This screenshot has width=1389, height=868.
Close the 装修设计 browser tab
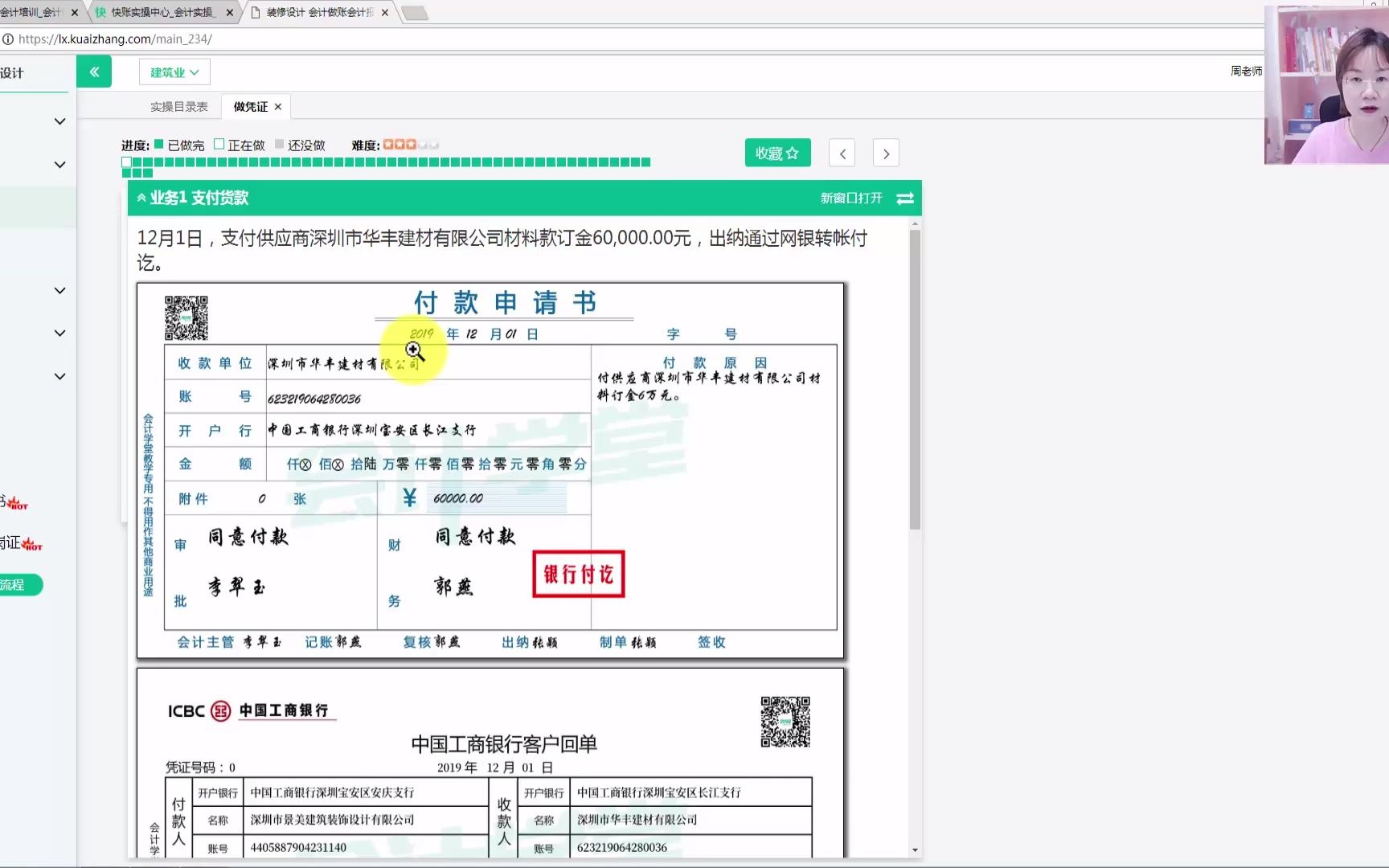point(385,13)
